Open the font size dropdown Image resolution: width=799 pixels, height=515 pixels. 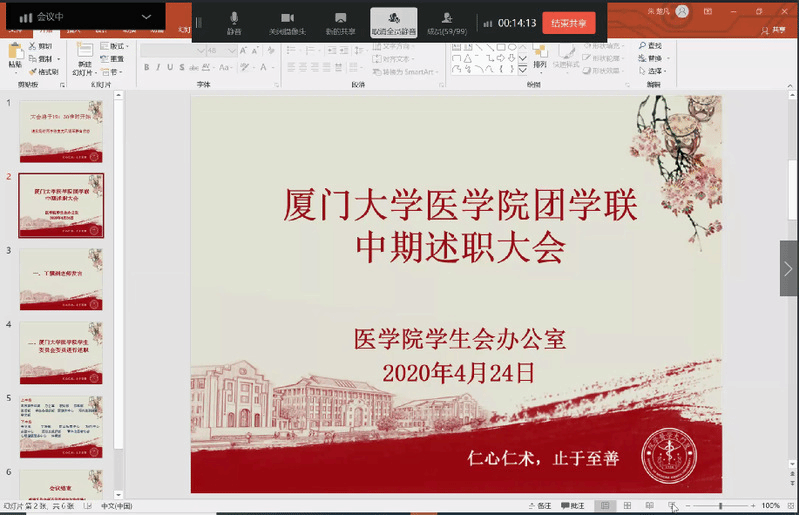pyautogui.click(x=232, y=50)
